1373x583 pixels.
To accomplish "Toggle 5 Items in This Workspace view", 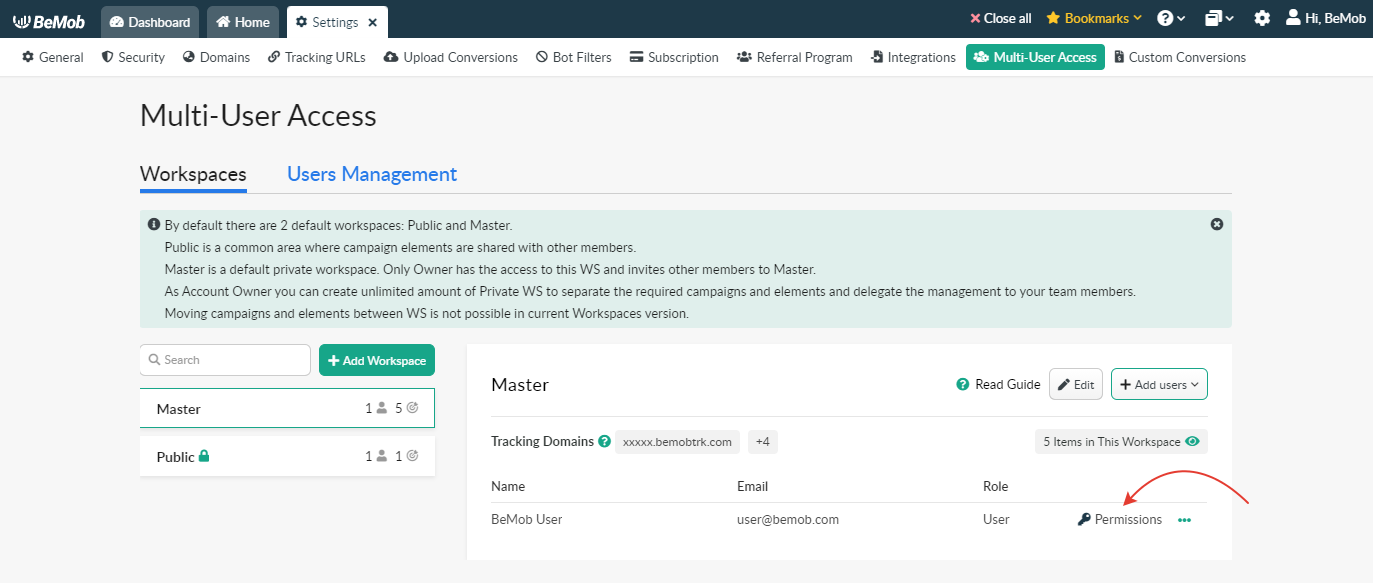I will click(1121, 441).
